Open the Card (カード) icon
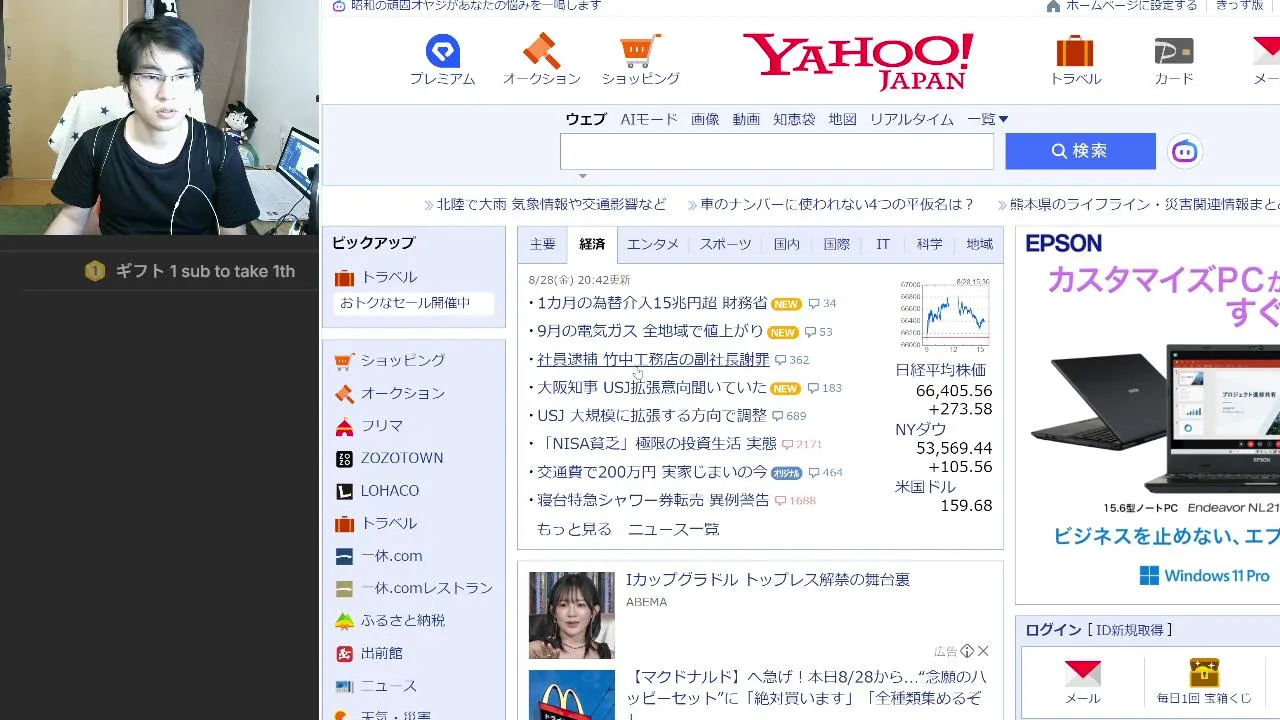The width and height of the screenshot is (1280, 720). click(x=1174, y=51)
